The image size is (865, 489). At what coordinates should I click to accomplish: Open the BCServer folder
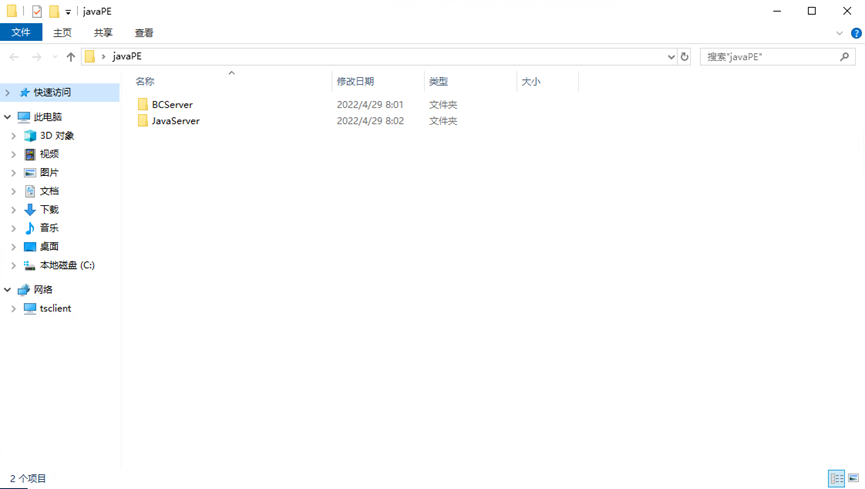pos(172,104)
